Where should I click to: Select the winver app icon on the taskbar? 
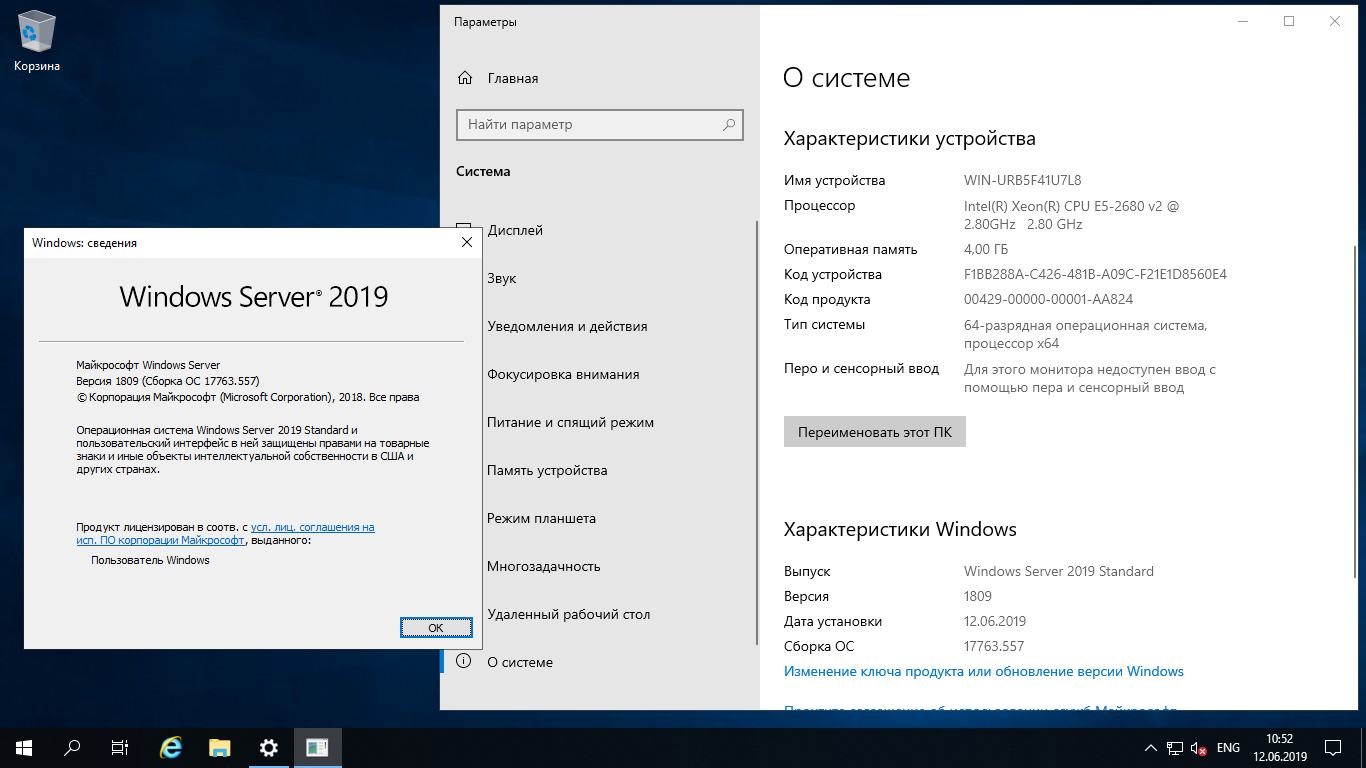tap(317, 747)
